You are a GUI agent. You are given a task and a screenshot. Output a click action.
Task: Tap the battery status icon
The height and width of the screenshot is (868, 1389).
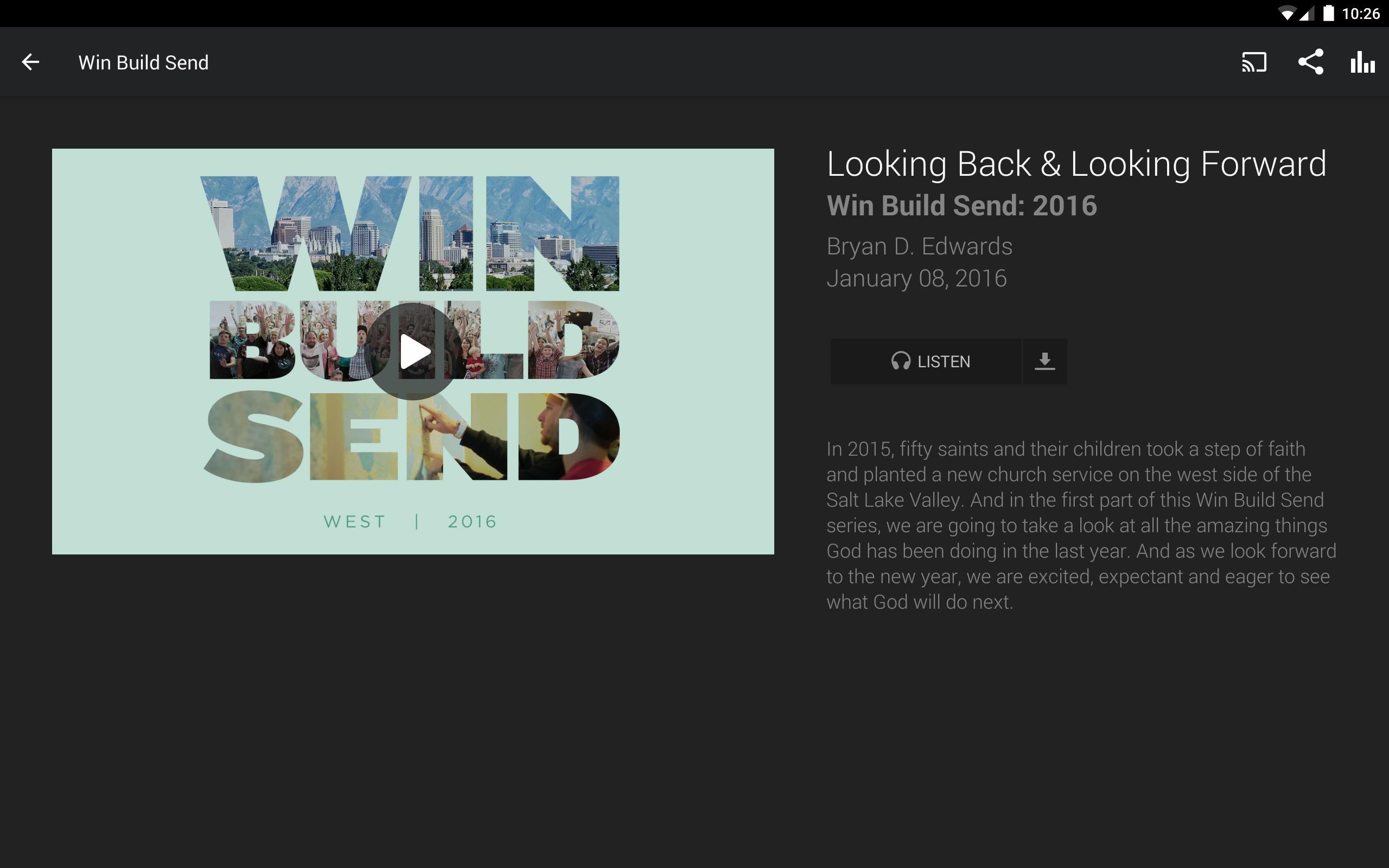(1328, 13)
